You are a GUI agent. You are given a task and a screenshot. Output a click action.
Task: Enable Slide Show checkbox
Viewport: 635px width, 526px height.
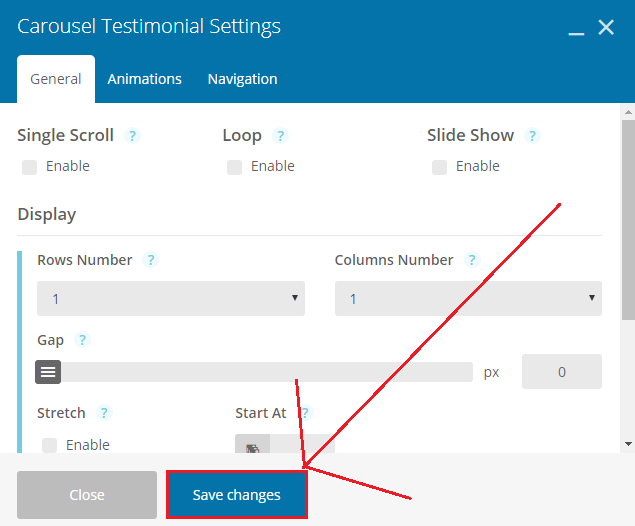pyautogui.click(x=439, y=167)
